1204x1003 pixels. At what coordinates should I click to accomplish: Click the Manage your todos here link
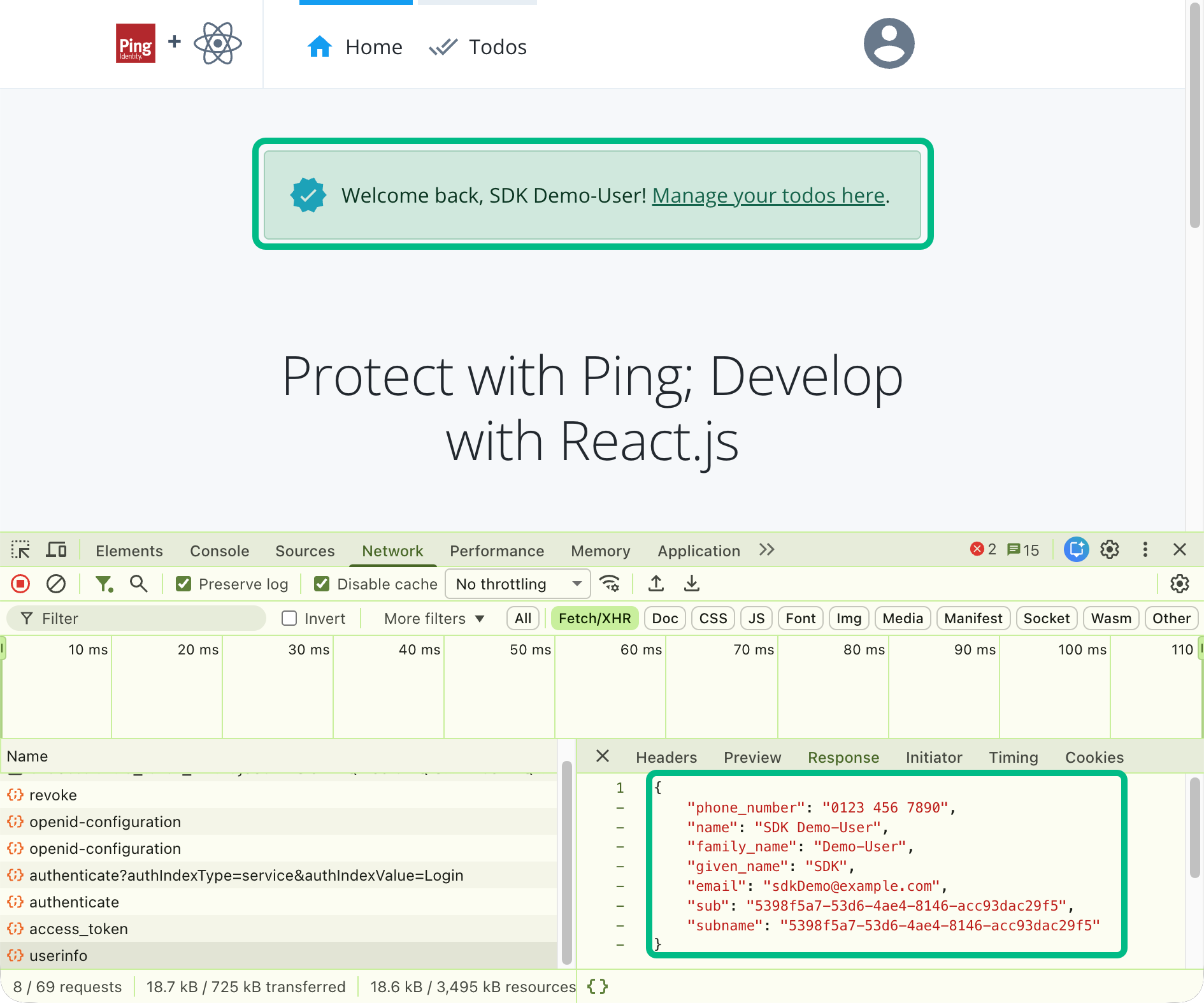(767, 196)
